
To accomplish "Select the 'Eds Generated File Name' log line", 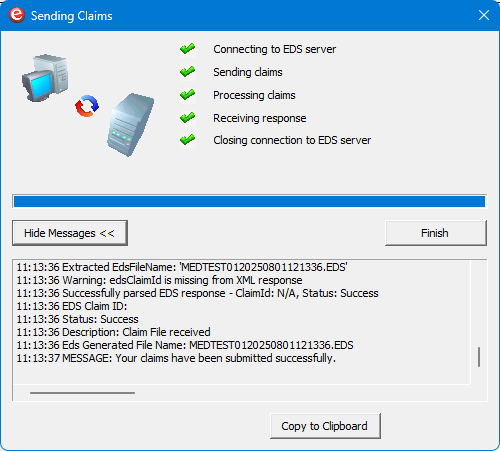I will point(185,345).
